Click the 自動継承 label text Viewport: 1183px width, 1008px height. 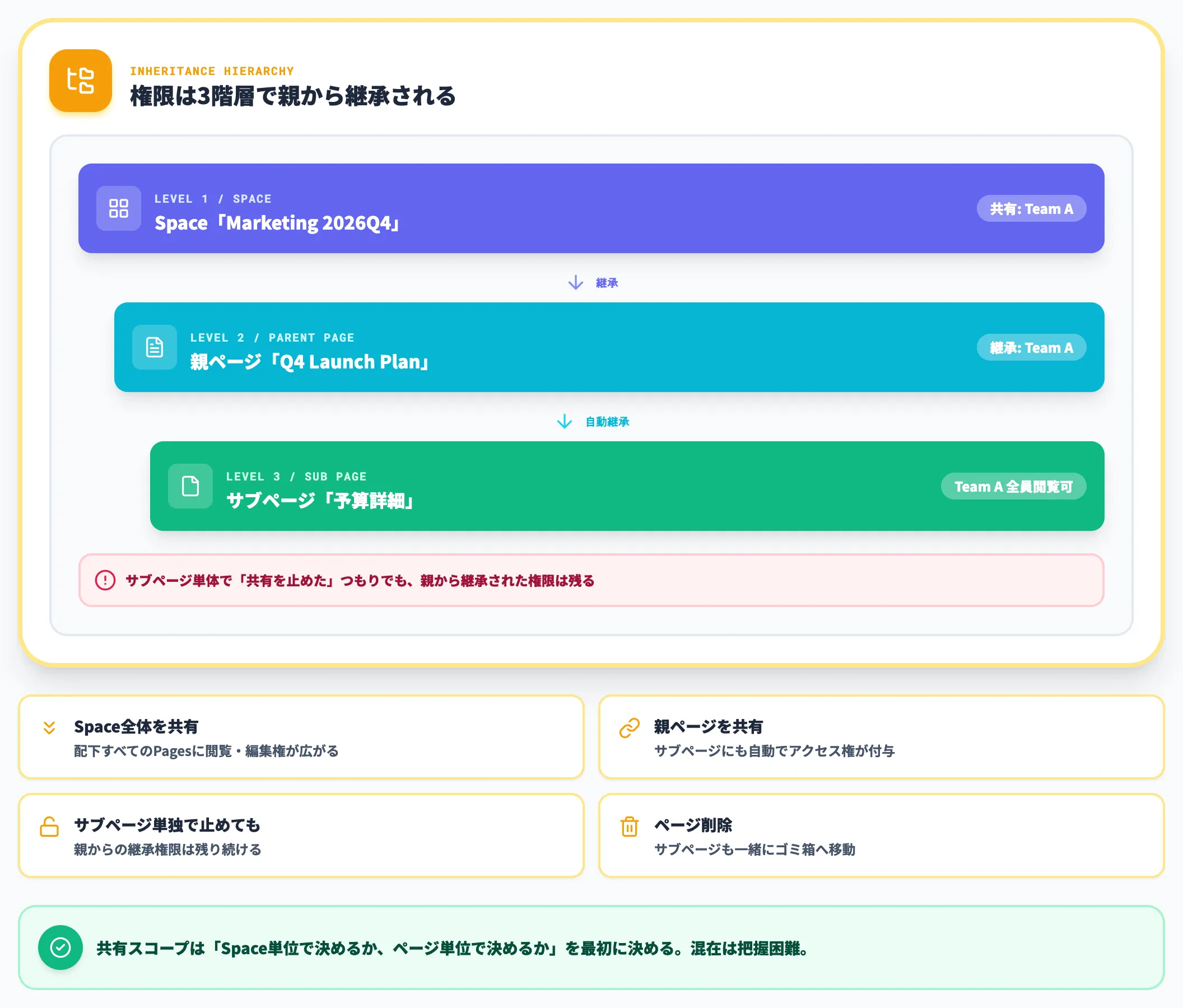pyautogui.click(x=608, y=421)
